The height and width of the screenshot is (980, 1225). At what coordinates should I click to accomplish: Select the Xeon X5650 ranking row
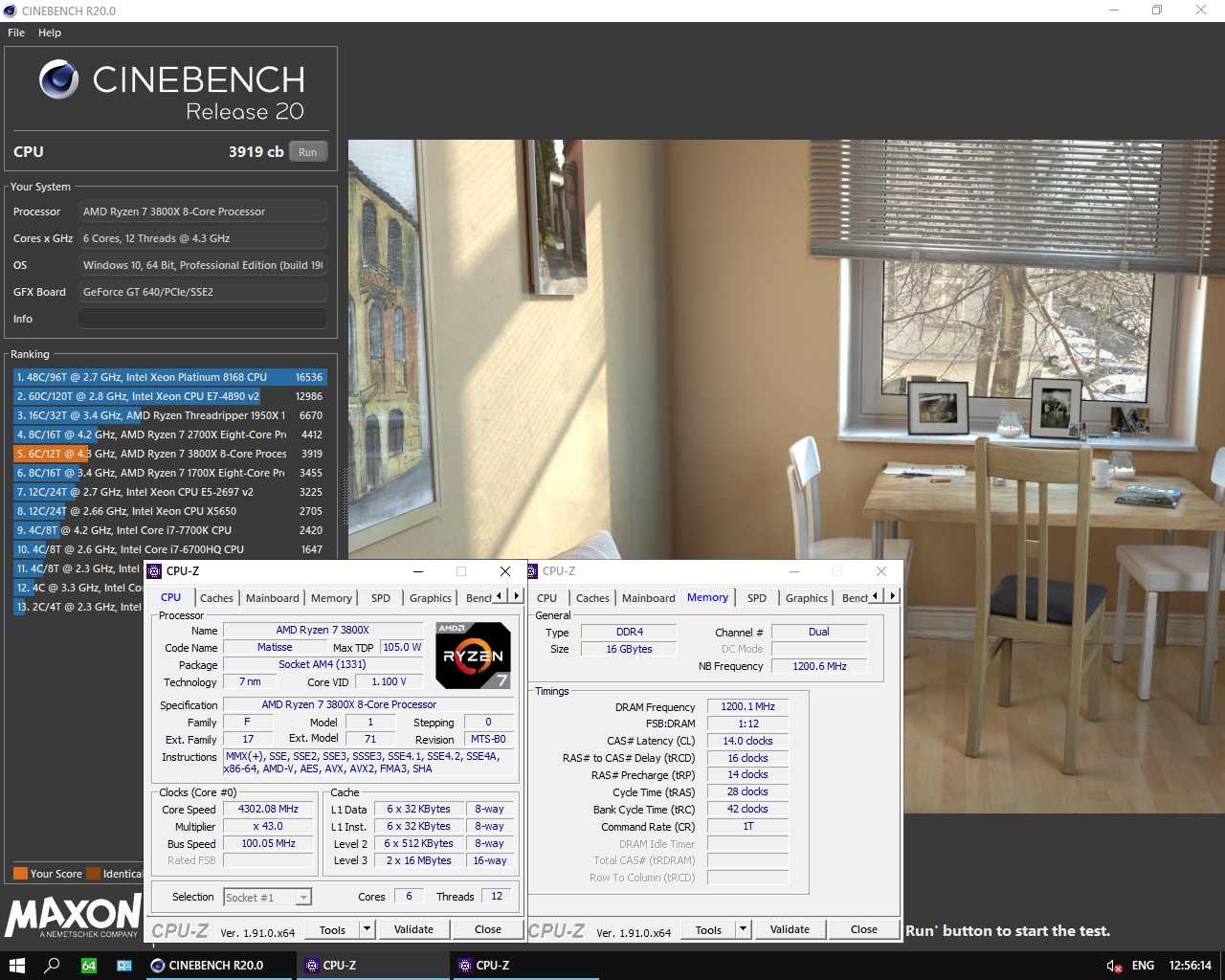169,511
